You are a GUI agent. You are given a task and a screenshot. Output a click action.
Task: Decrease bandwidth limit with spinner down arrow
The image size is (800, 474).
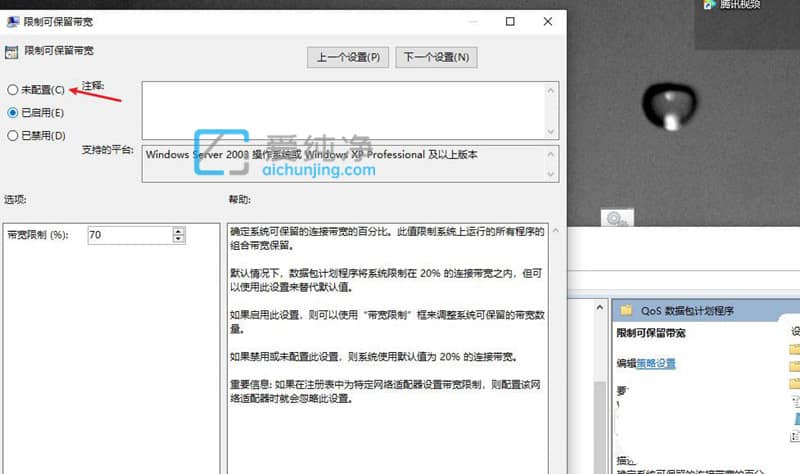pyautogui.click(x=178, y=239)
